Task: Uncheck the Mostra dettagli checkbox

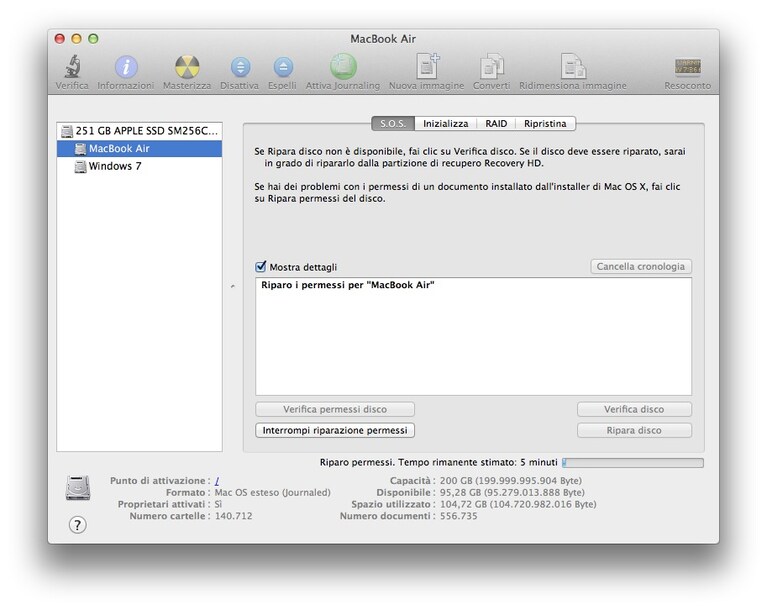Action: pos(261,267)
